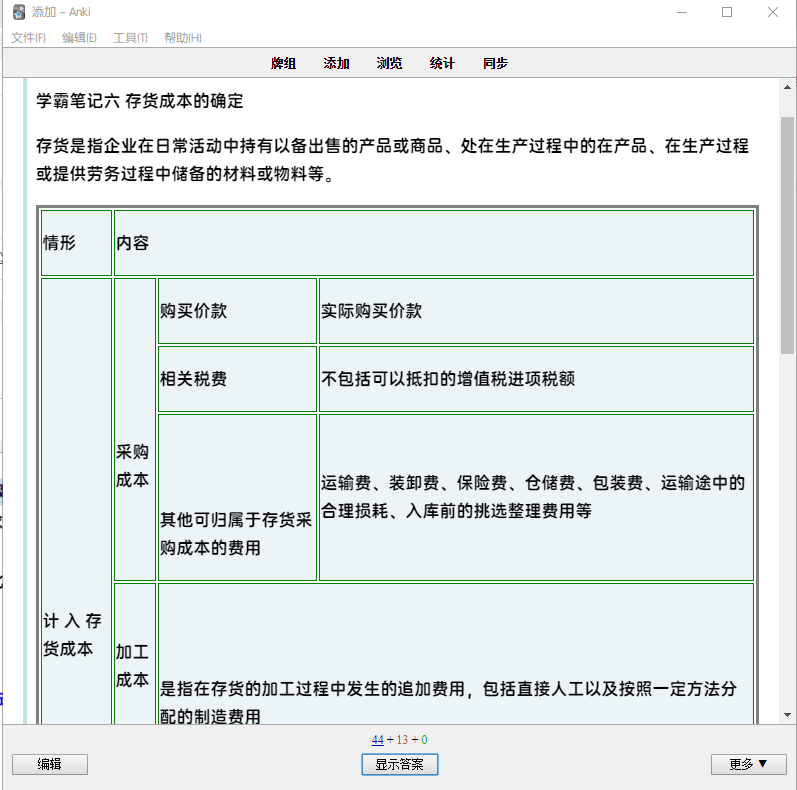
Task: Click the 其他可归属于存货采购成本的费用 cell
Action: (x=237, y=497)
